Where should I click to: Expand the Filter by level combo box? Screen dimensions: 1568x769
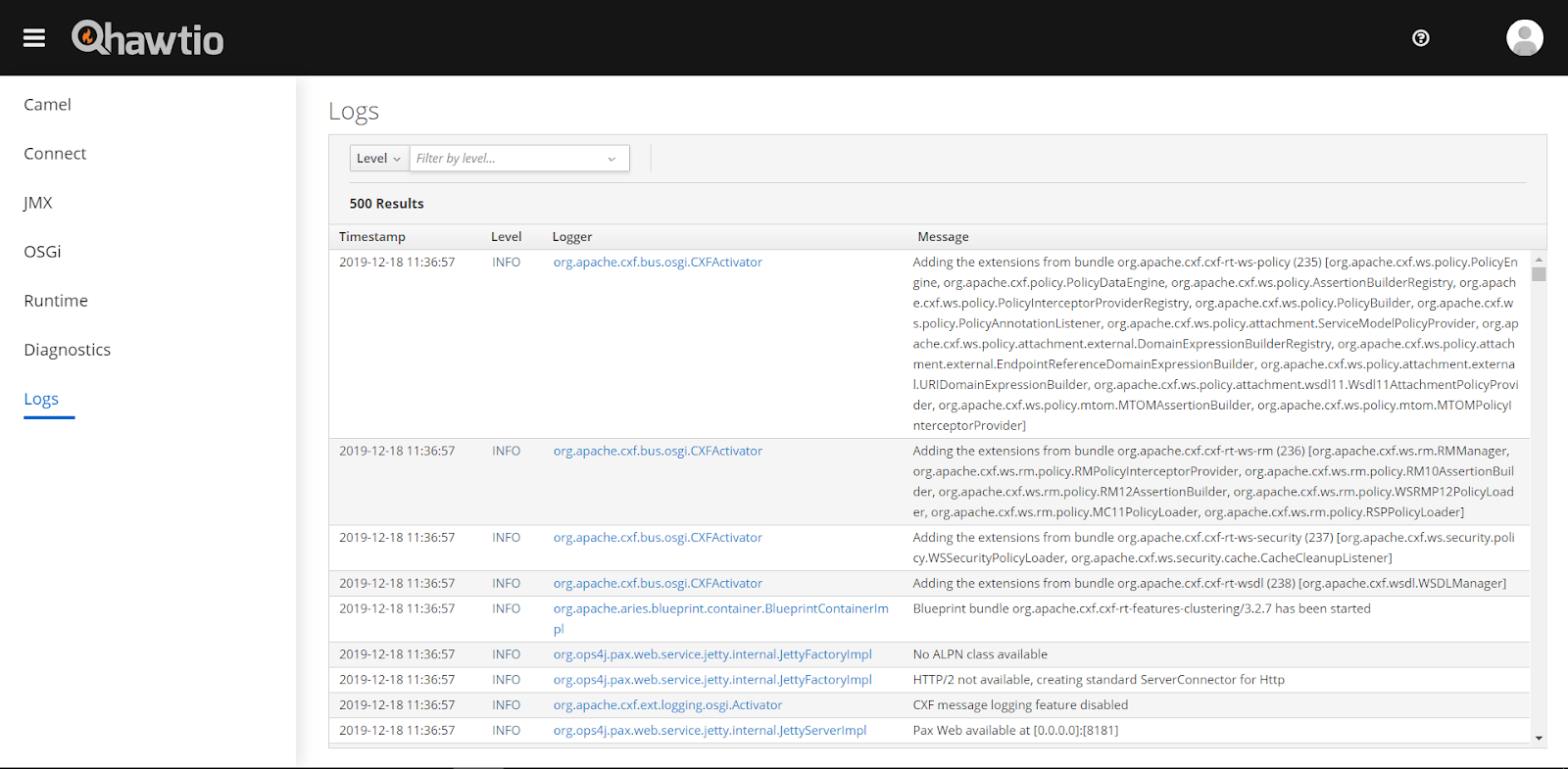point(519,158)
